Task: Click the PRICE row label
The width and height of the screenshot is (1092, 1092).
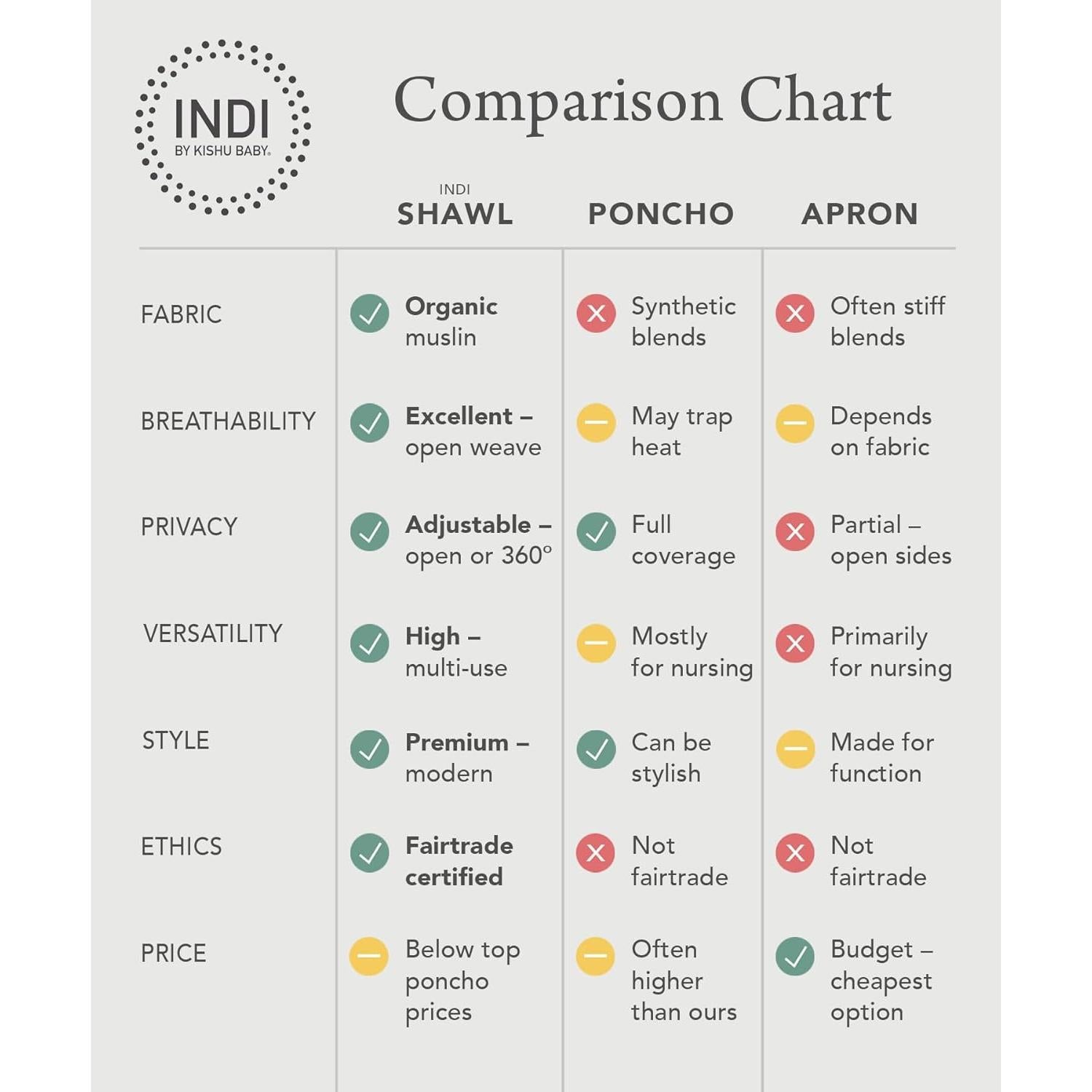Action: [x=173, y=953]
